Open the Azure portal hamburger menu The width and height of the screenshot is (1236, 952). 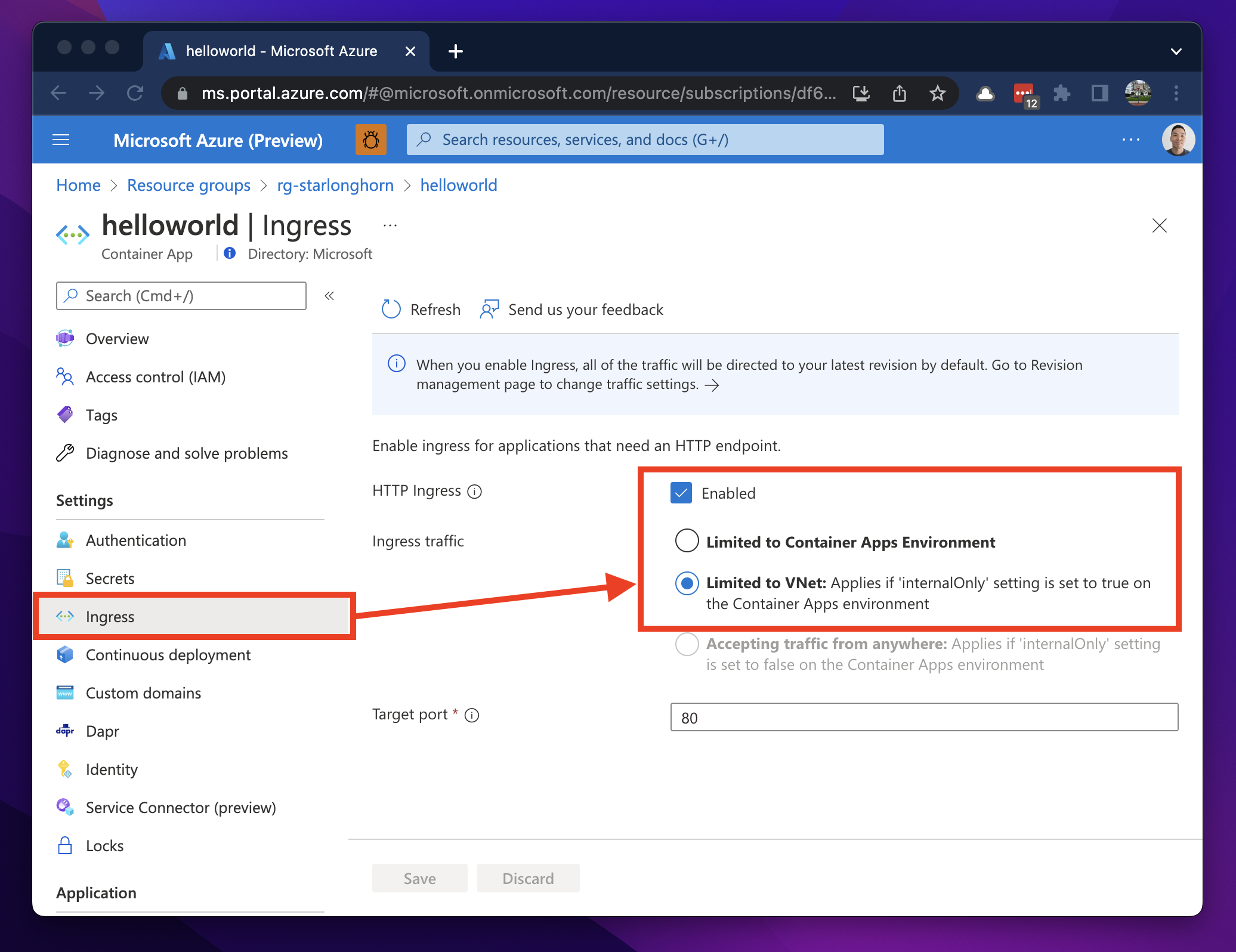pyautogui.click(x=61, y=140)
